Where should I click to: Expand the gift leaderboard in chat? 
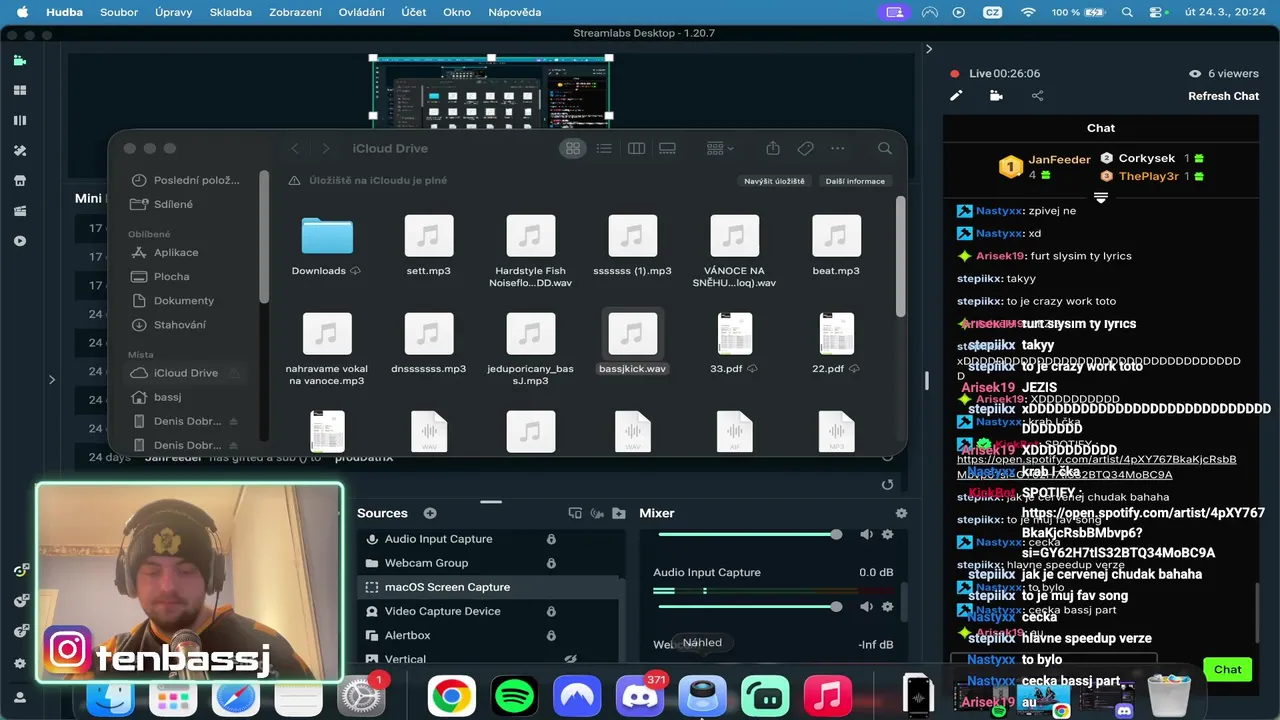click(x=1101, y=198)
